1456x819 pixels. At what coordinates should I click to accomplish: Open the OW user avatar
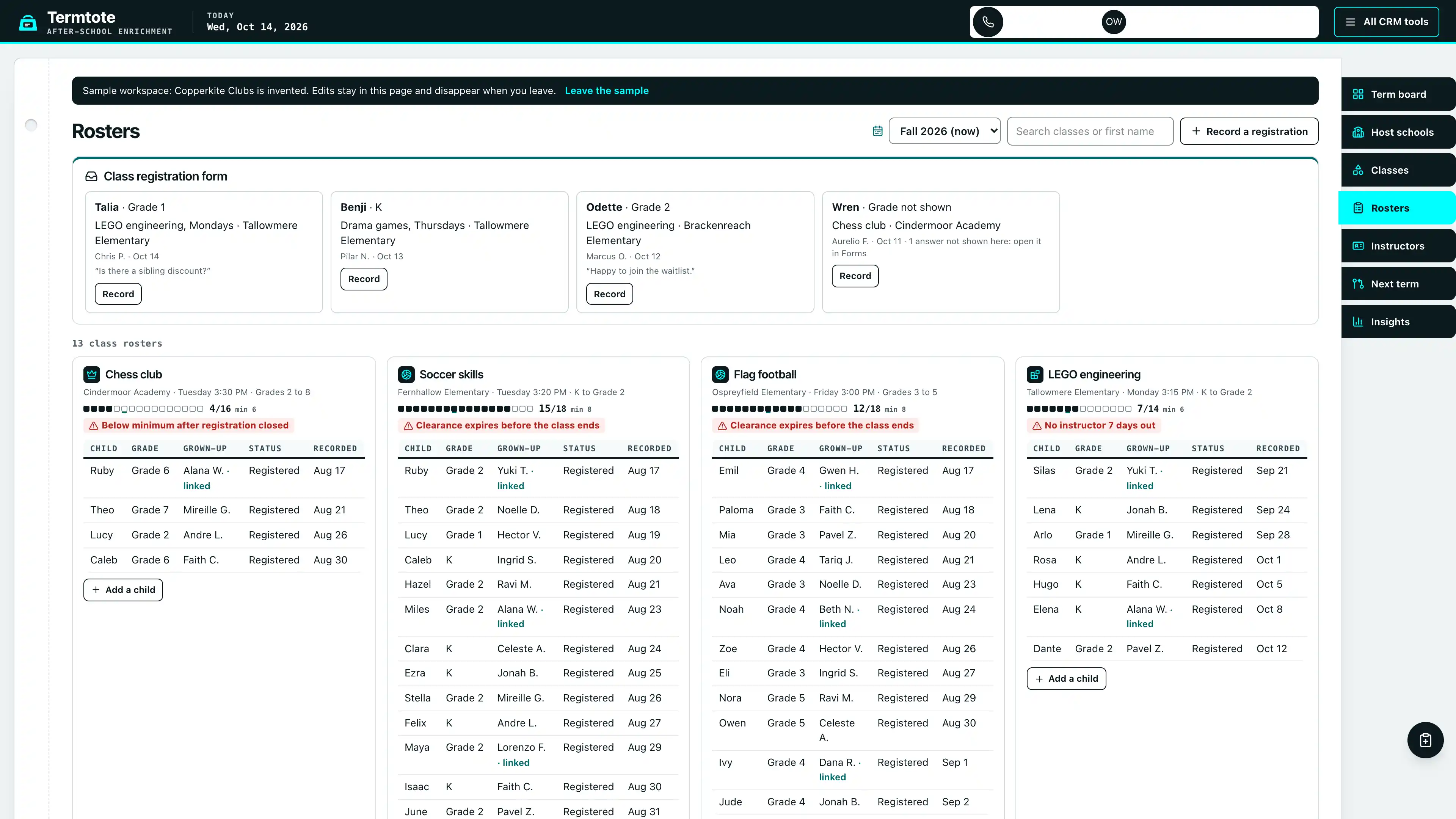click(1114, 22)
